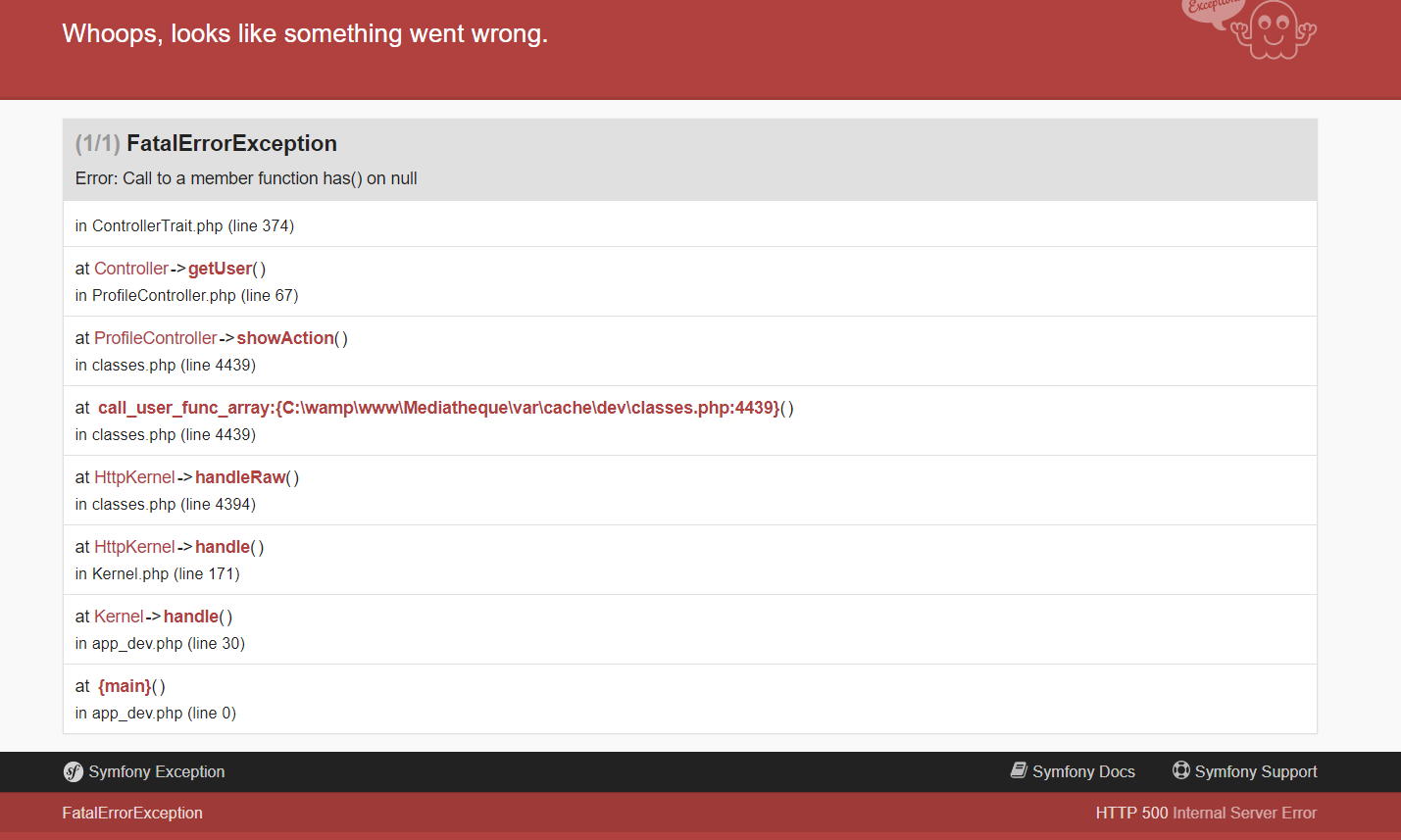Click the book icon next to Symfony Docs
Viewport: 1401px width, 840px height.
1019,769
